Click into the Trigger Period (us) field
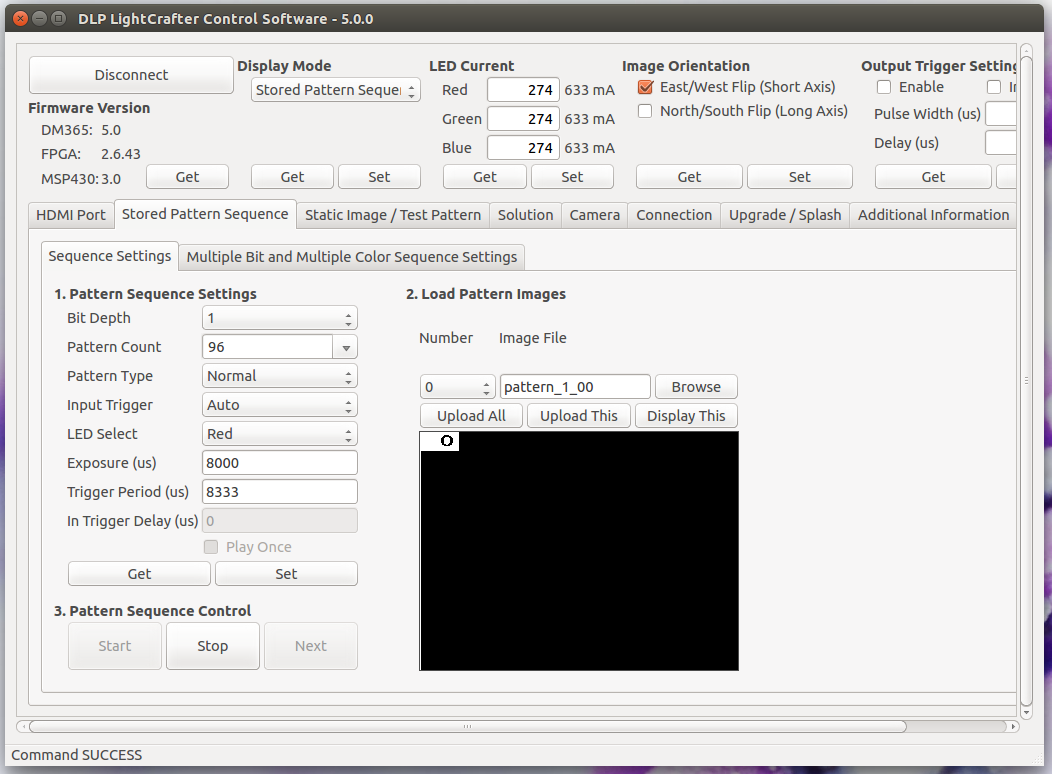The image size is (1052, 774). pyautogui.click(x=279, y=492)
